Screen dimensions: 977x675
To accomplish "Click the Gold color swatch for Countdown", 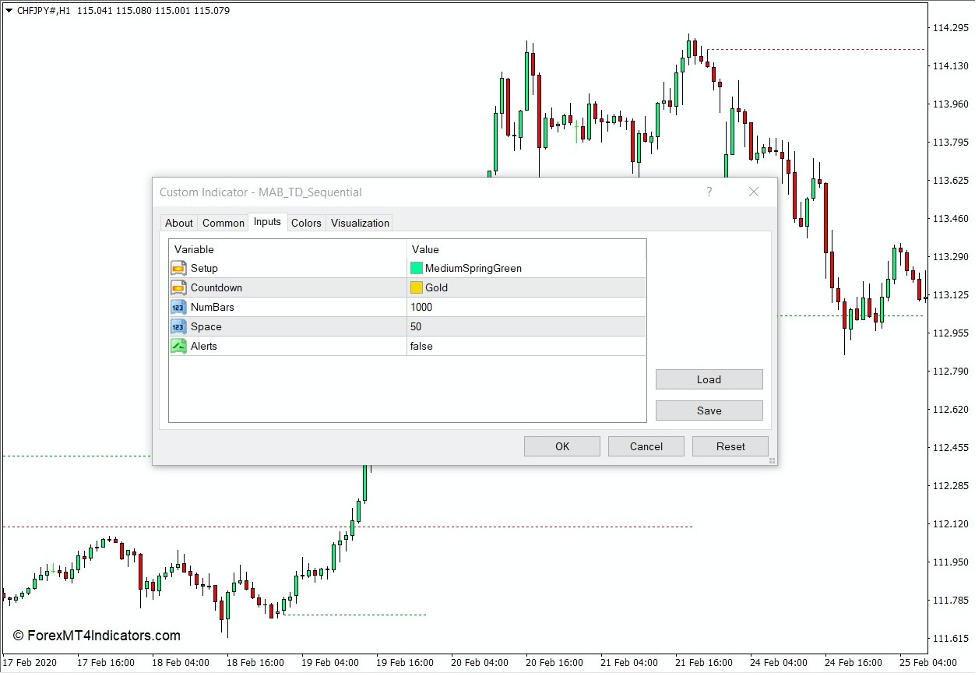I will [416, 287].
